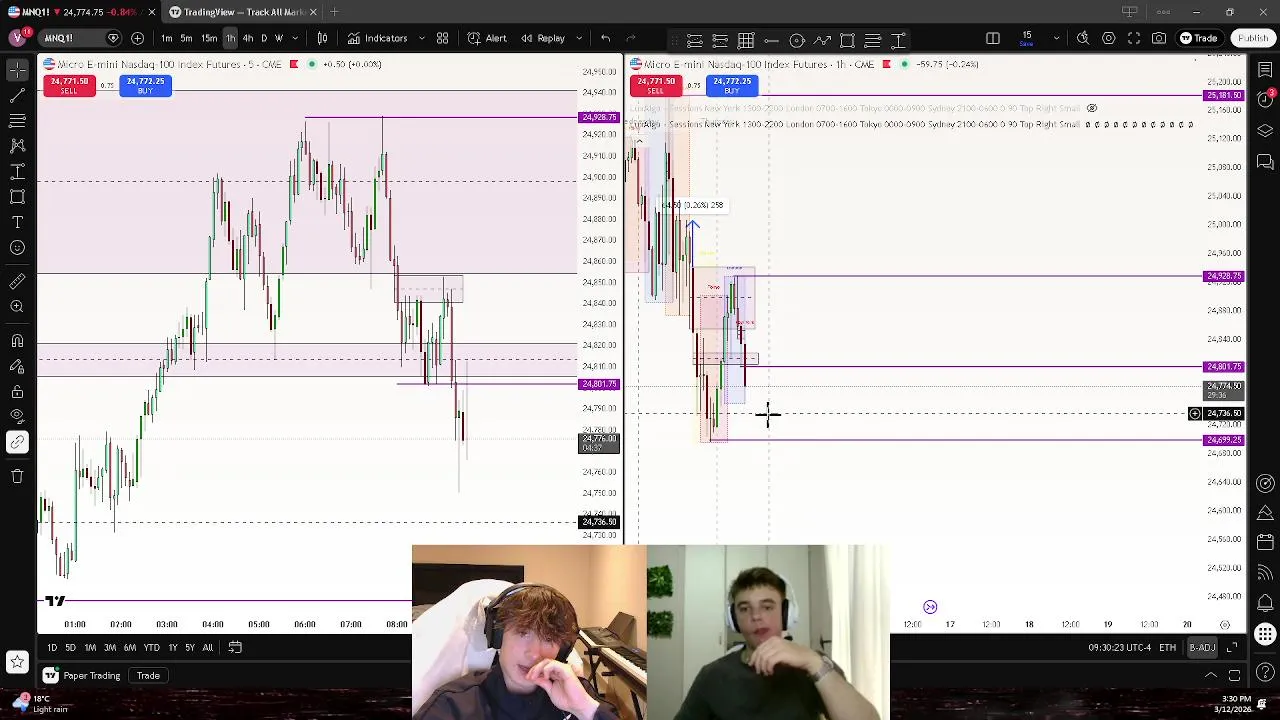Viewport: 1280px width, 720px height.
Task: Select the crosshair cursor tool in left toolbar
Action: pos(17,70)
